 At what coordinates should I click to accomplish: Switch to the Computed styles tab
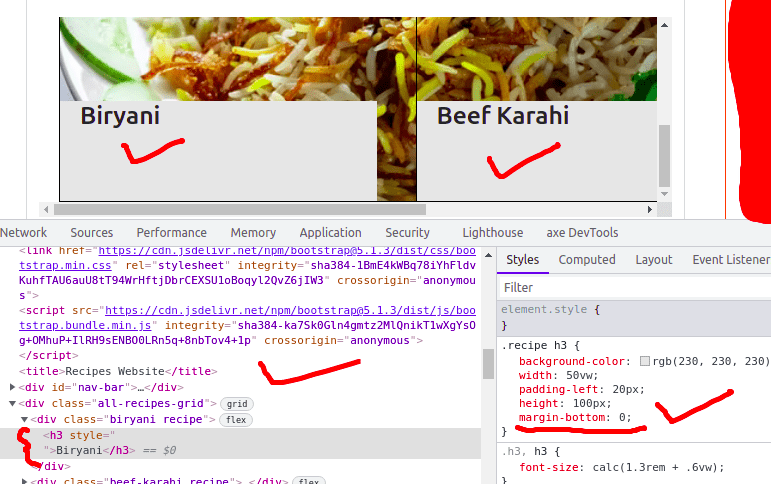click(587, 260)
